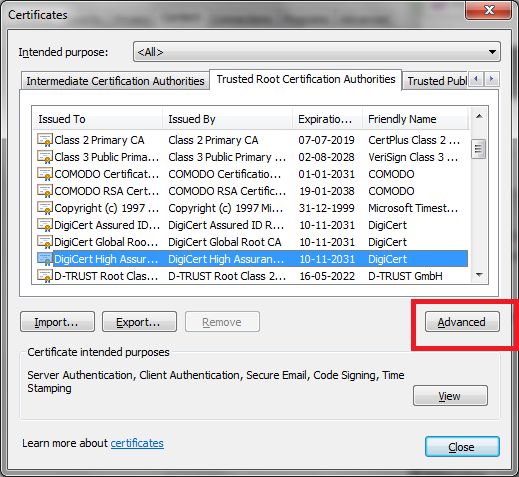Click certificate icon for DigiCert High Assurance row

tap(45, 259)
